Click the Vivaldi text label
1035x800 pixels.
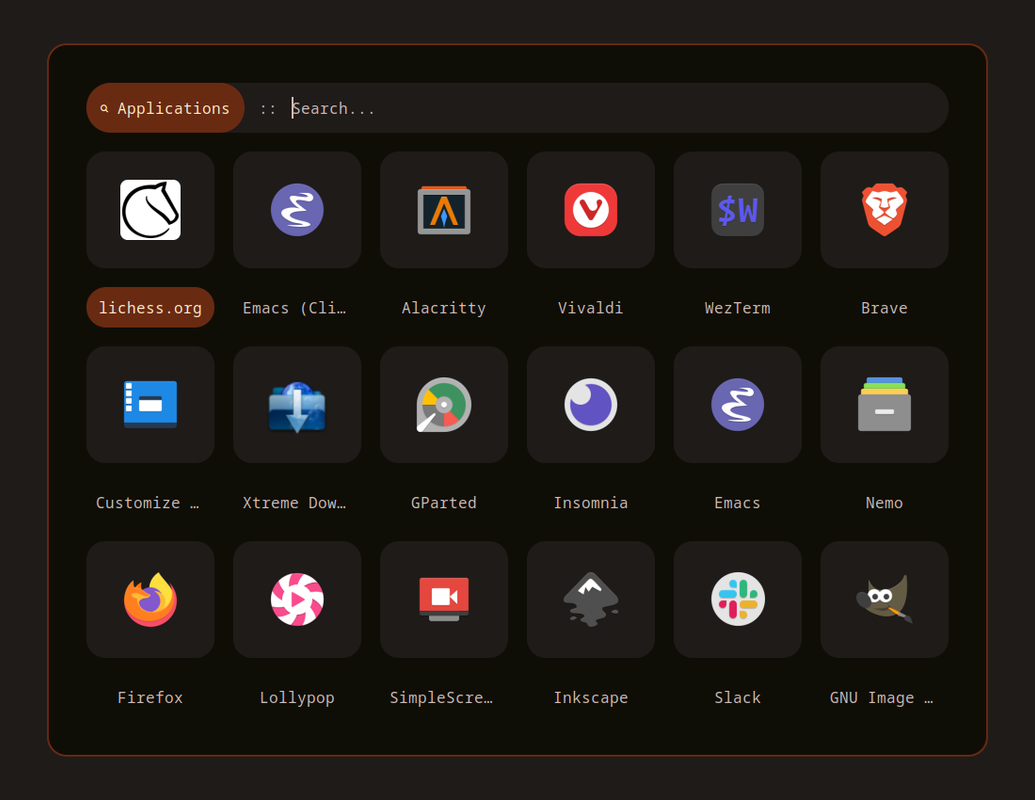(591, 308)
